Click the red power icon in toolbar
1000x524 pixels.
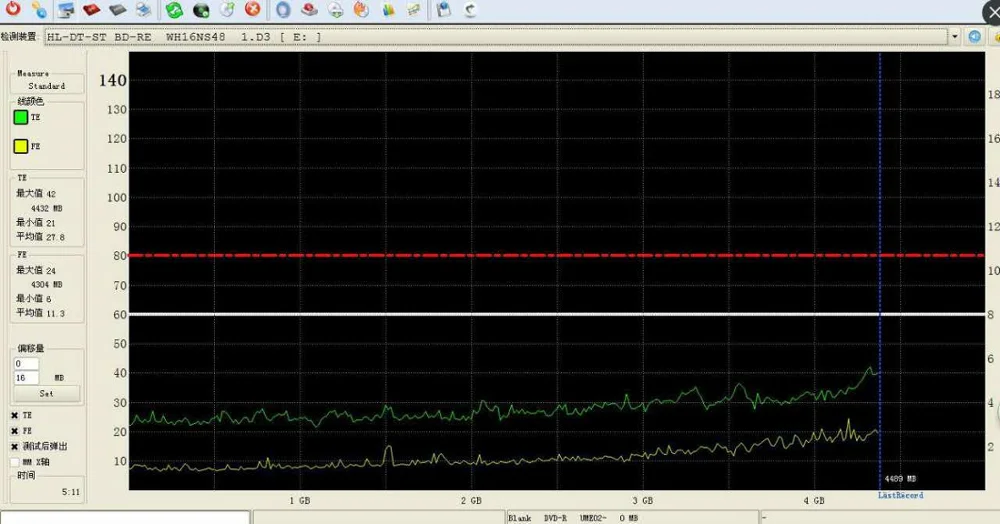[13, 10]
